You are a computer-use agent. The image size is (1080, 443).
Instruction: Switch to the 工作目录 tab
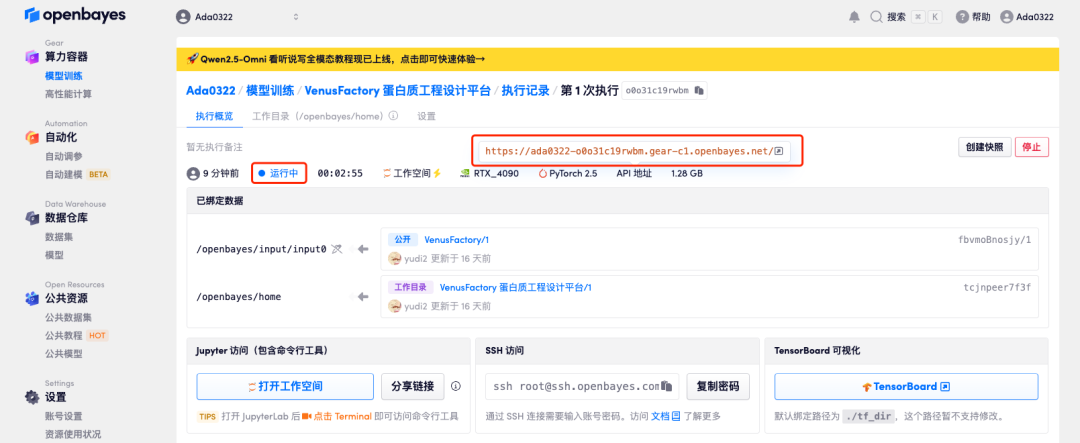tap(318, 116)
